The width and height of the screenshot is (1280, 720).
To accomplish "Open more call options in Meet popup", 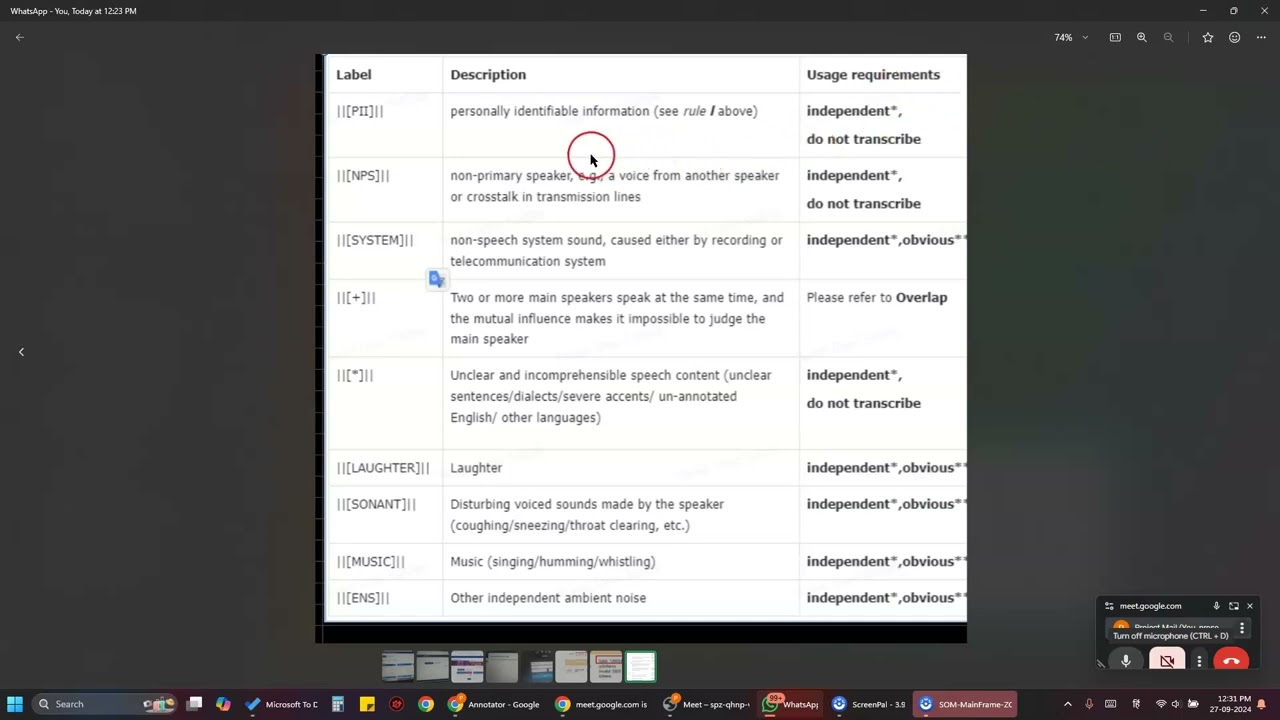I will (x=1199, y=661).
